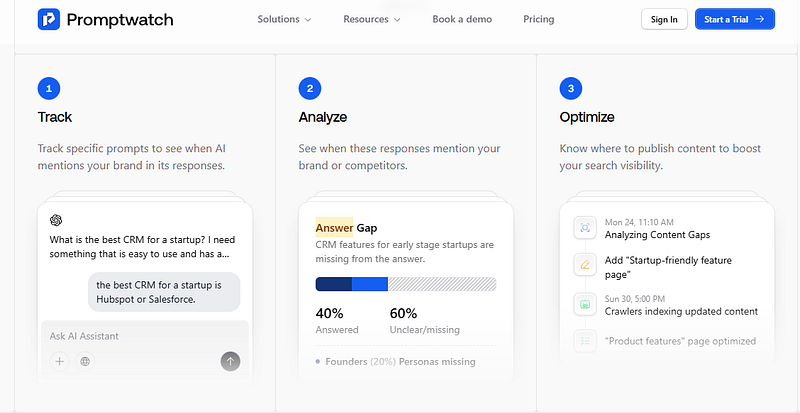
Task: Open the Pricing page
Action: (539, 19)
